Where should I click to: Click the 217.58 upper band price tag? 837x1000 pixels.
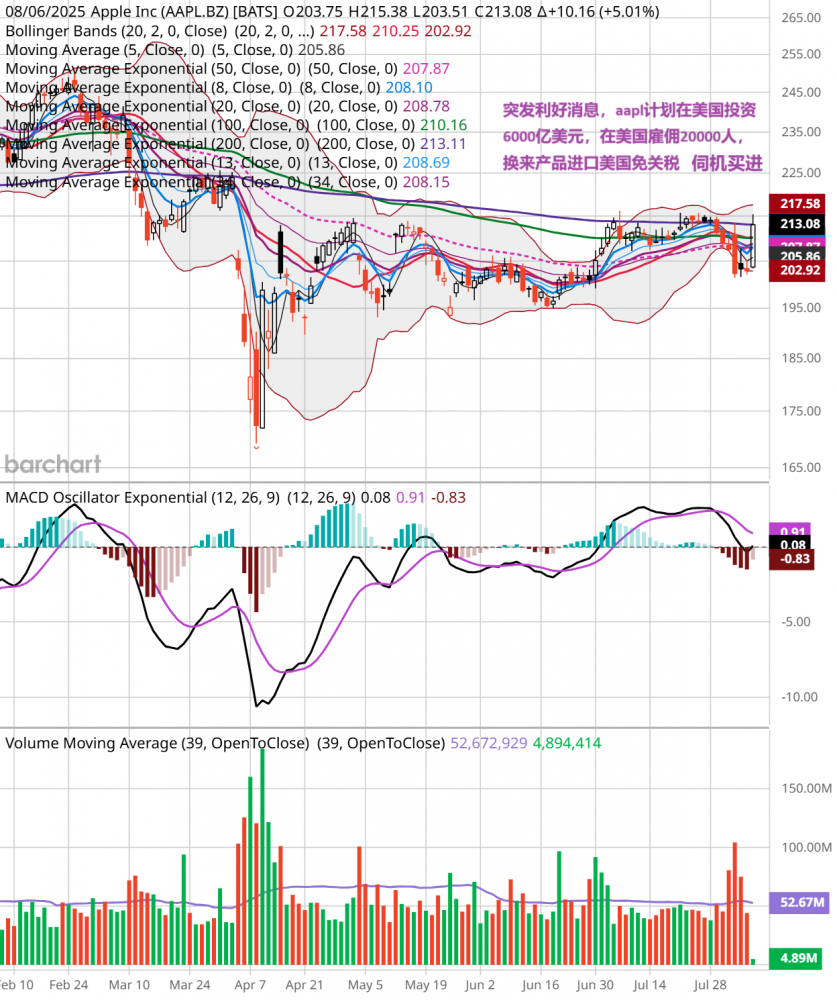pyautogui.click(x=799, y=203)
